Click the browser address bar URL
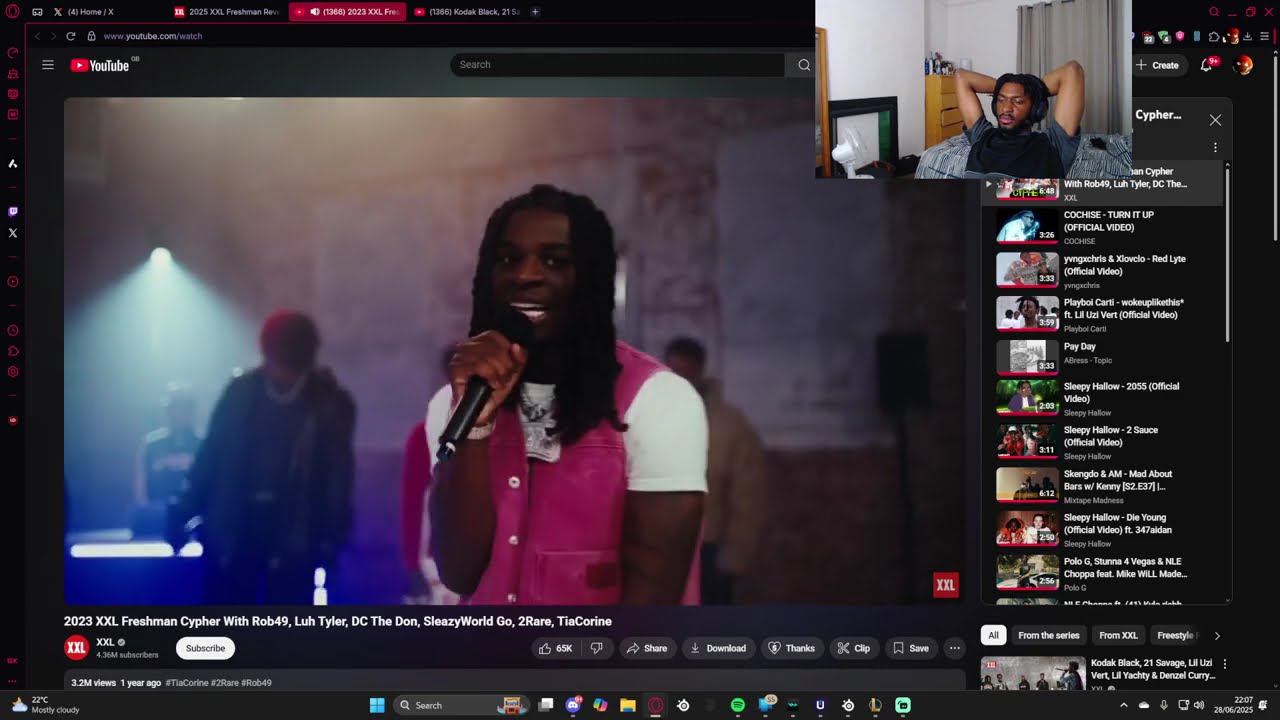 153,36
